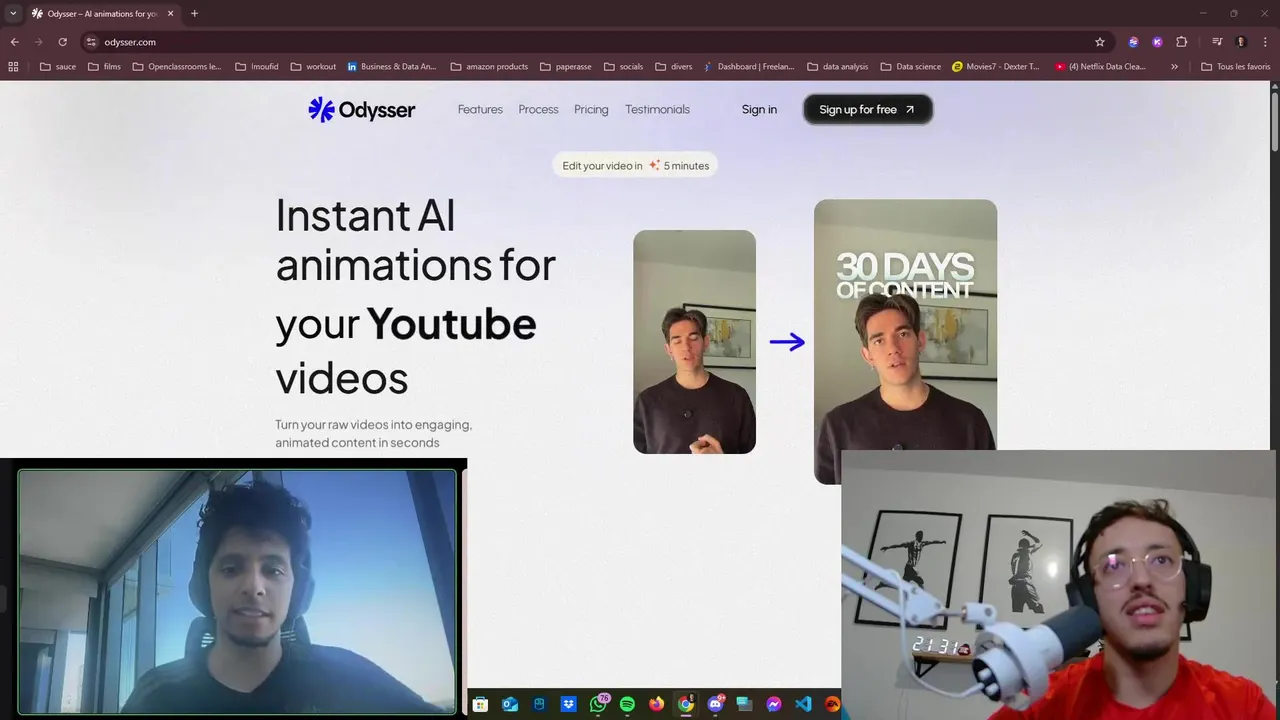The image size is (1280, 720).
Task: Open the films bookmark folder
Action: coord(105,67)
